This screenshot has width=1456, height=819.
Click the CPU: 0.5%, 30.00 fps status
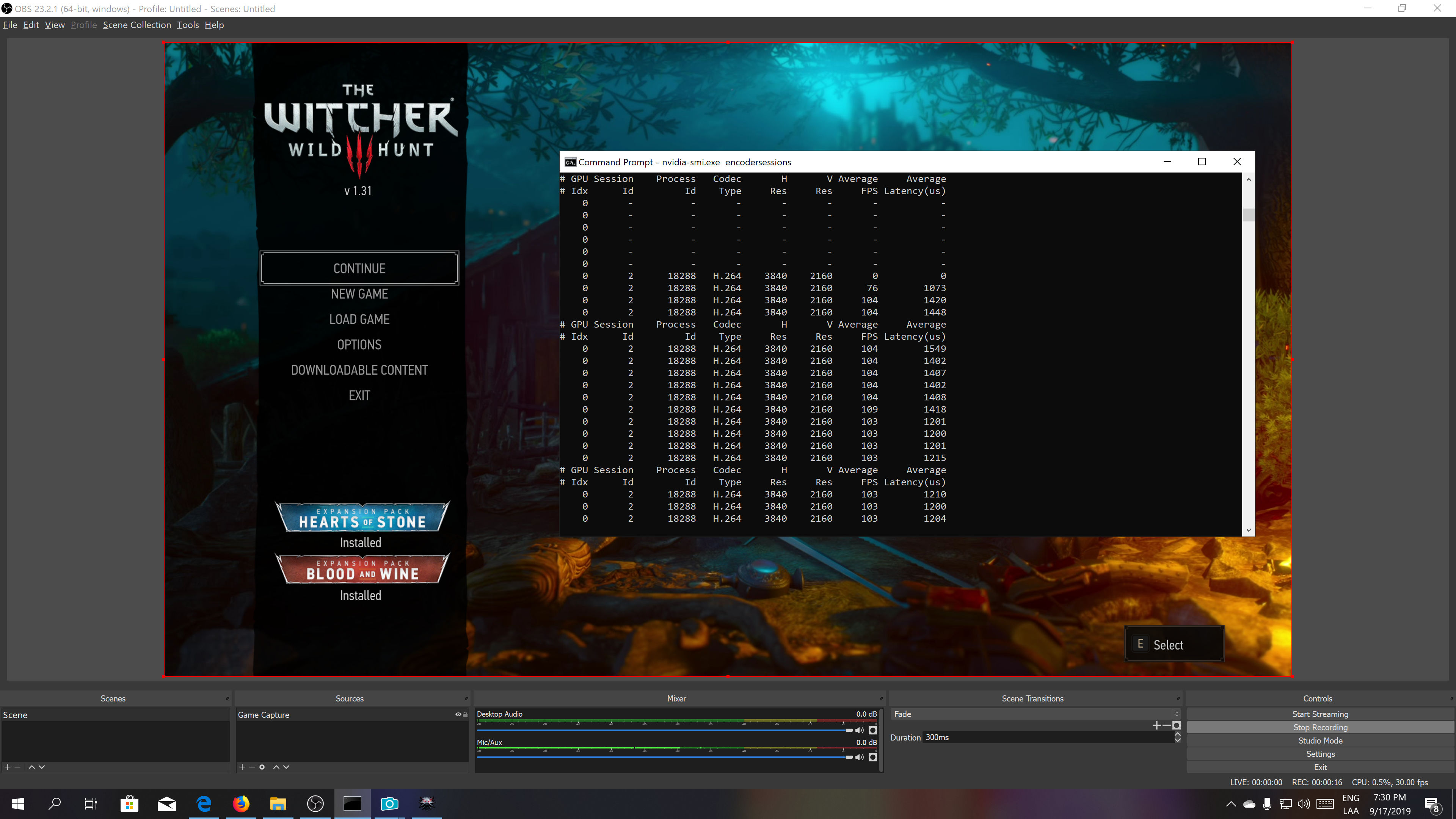point(1390,782)
